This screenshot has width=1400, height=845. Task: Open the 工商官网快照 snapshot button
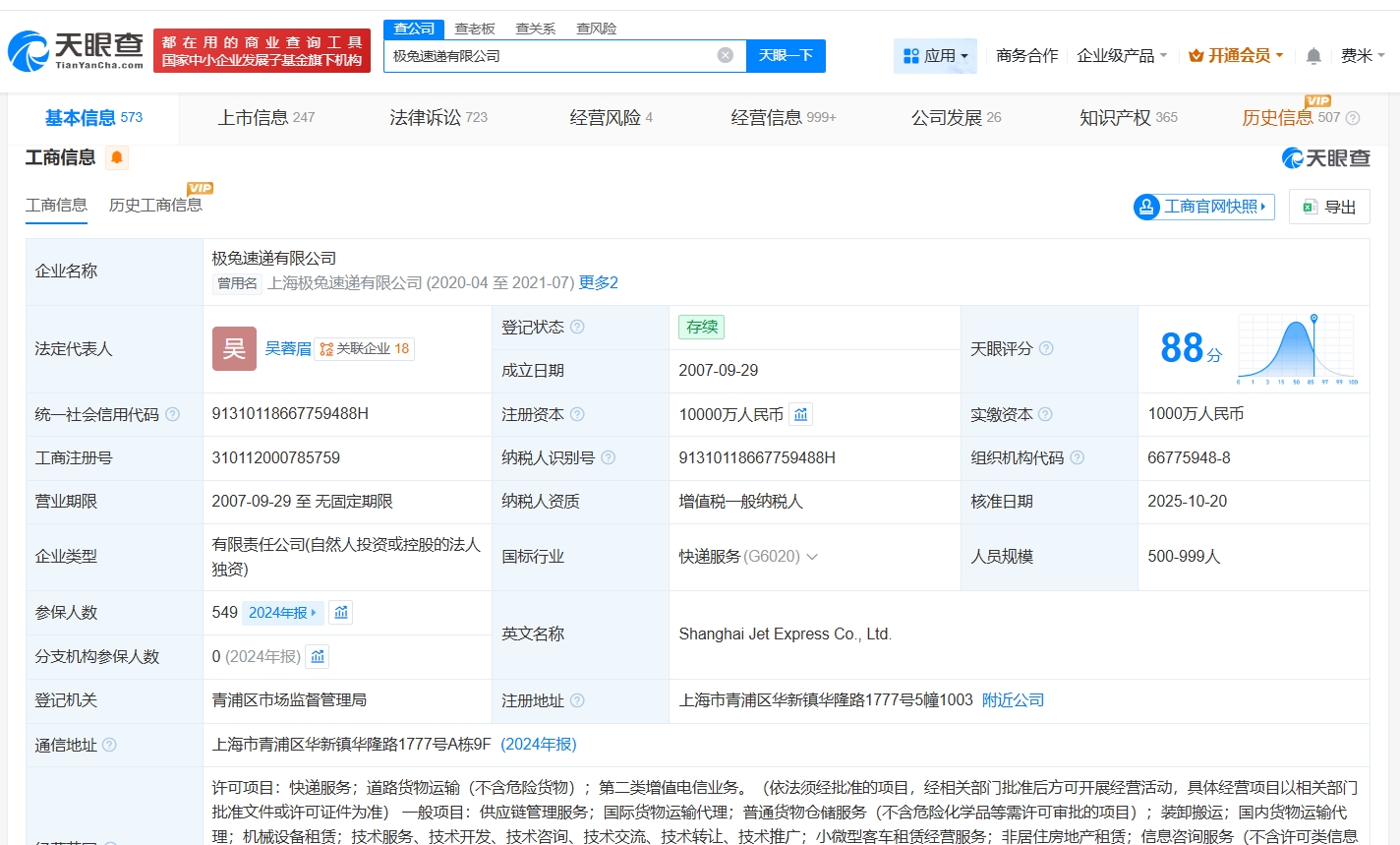pyautogui.click(x=1204, y=207)
